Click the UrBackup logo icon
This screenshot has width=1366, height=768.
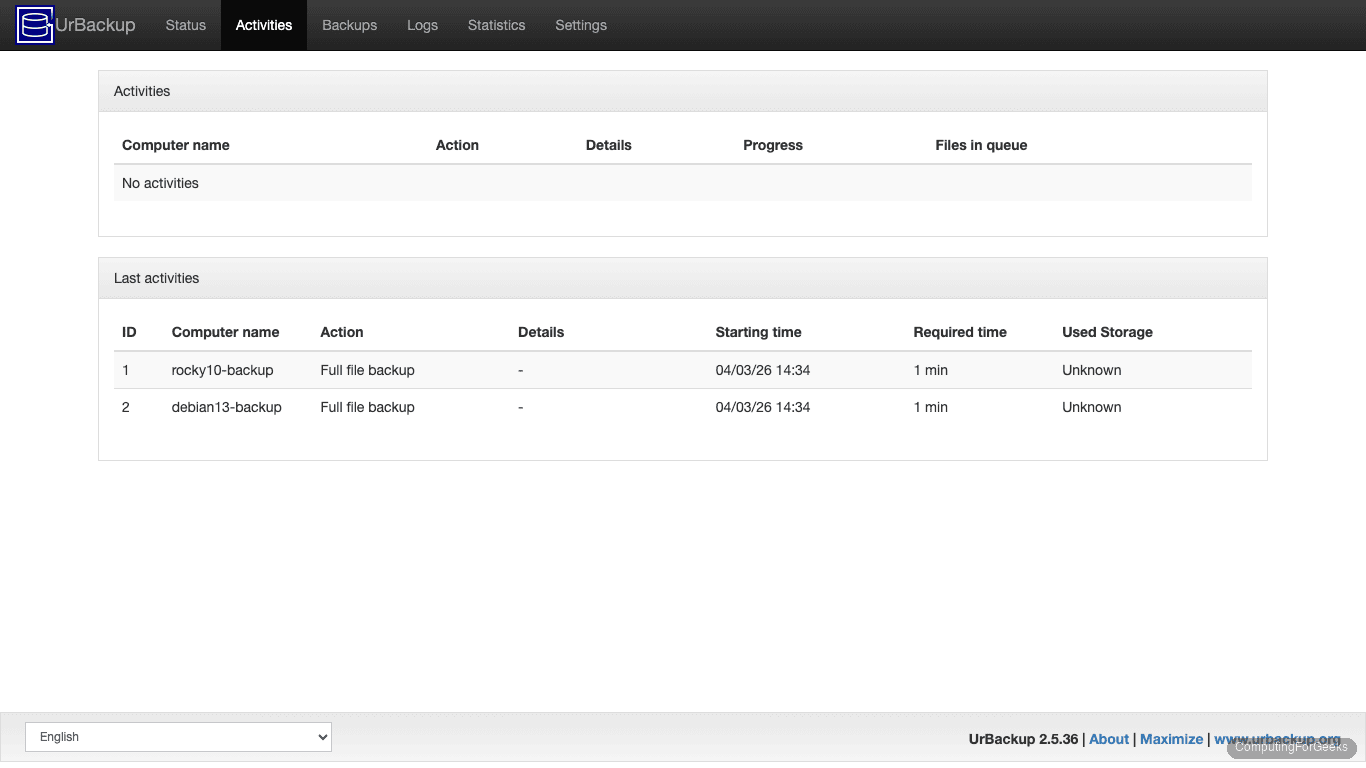tap(33, 25)
